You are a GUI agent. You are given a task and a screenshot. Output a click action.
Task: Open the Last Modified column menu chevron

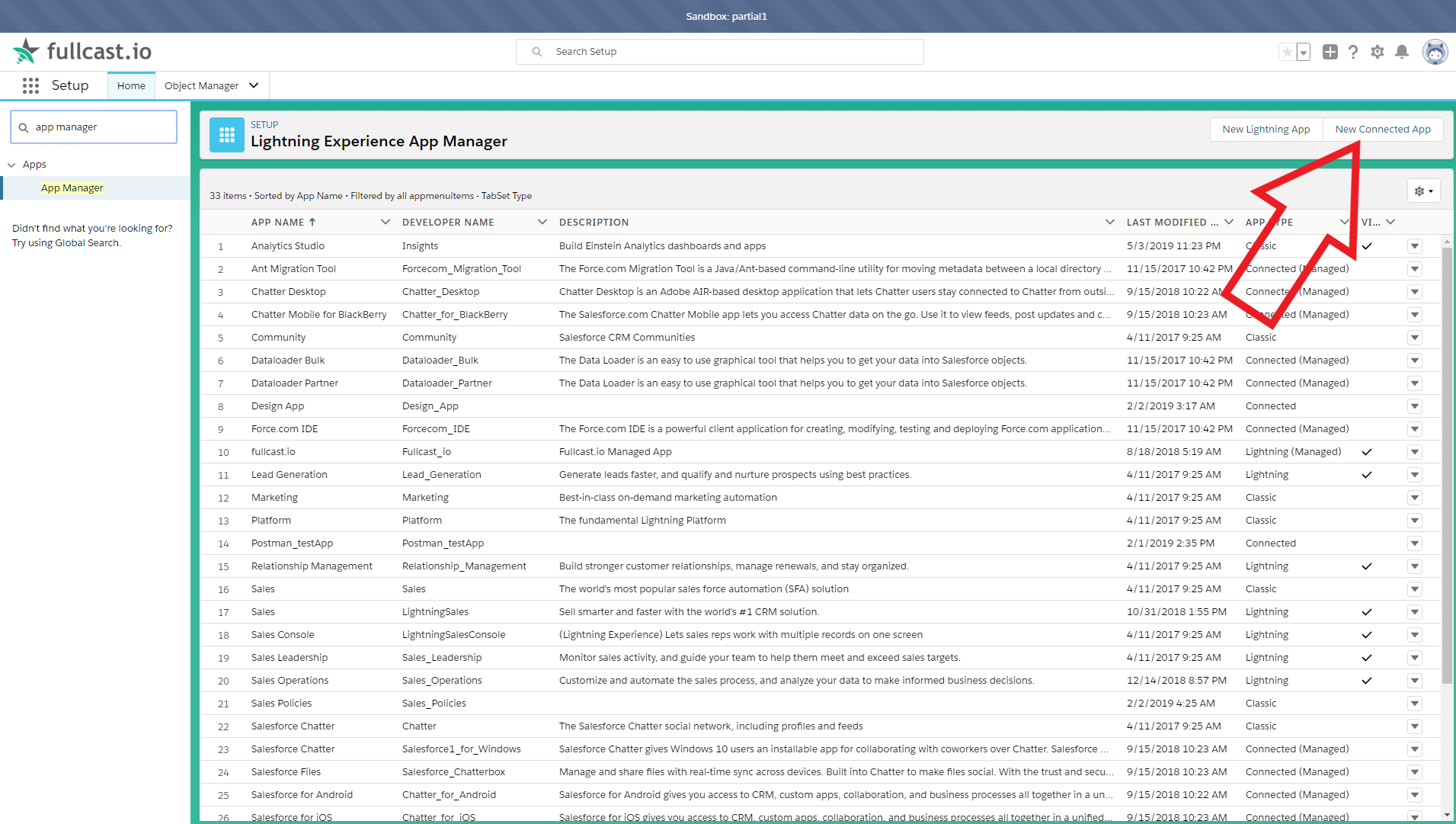point(1229,223)
